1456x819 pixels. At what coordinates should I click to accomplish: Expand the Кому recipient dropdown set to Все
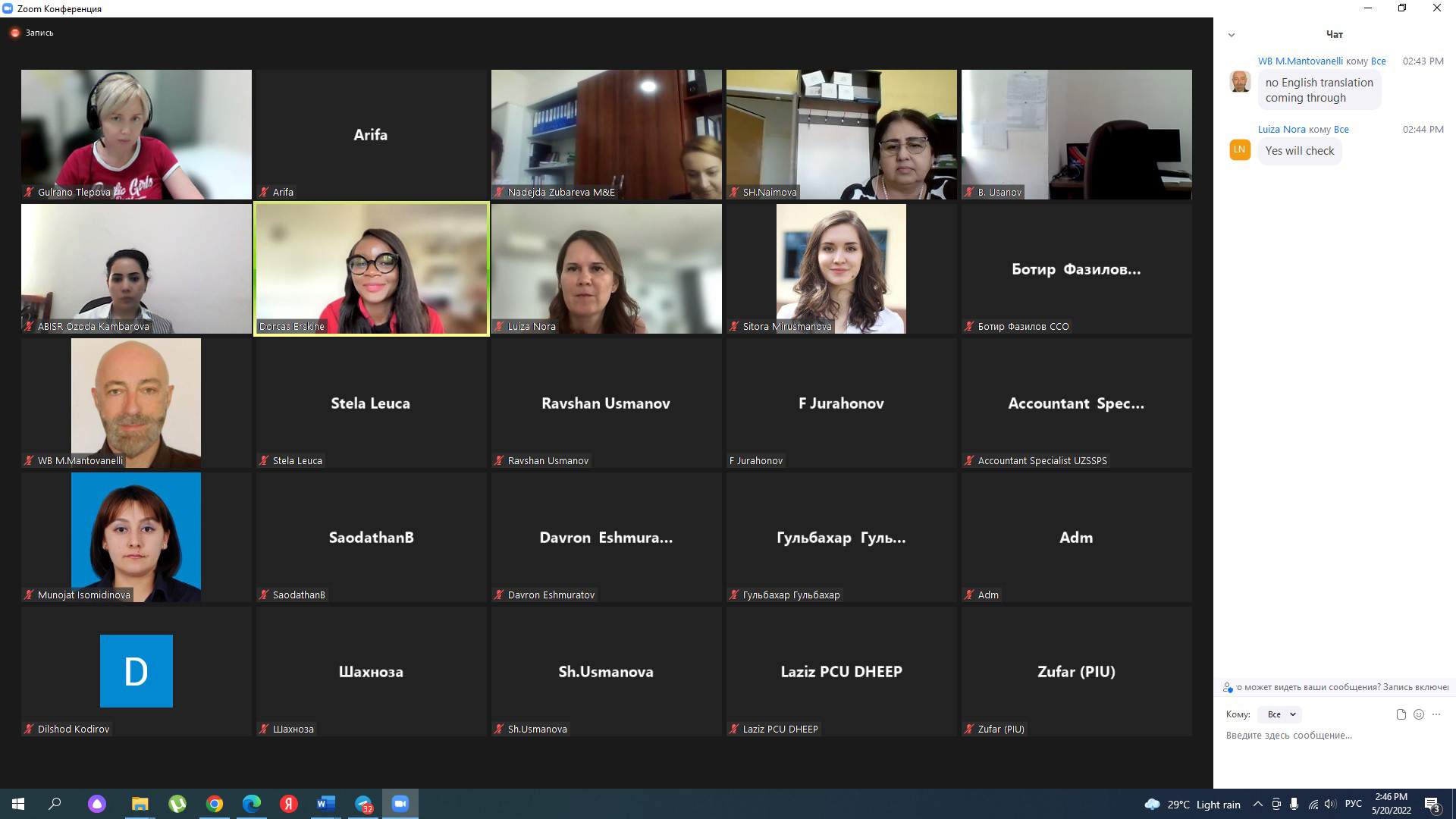pos(1280,714)
